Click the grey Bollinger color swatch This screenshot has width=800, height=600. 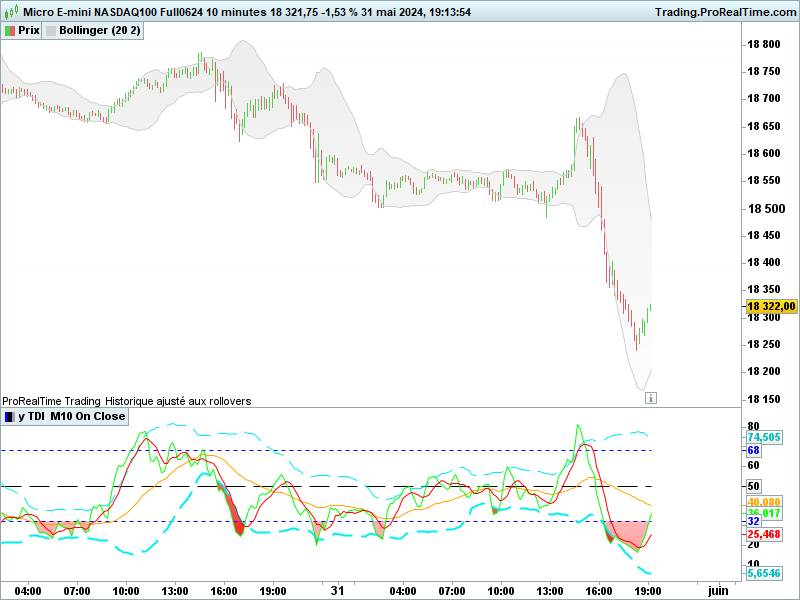pyautogui.click(x=51, y=31)
